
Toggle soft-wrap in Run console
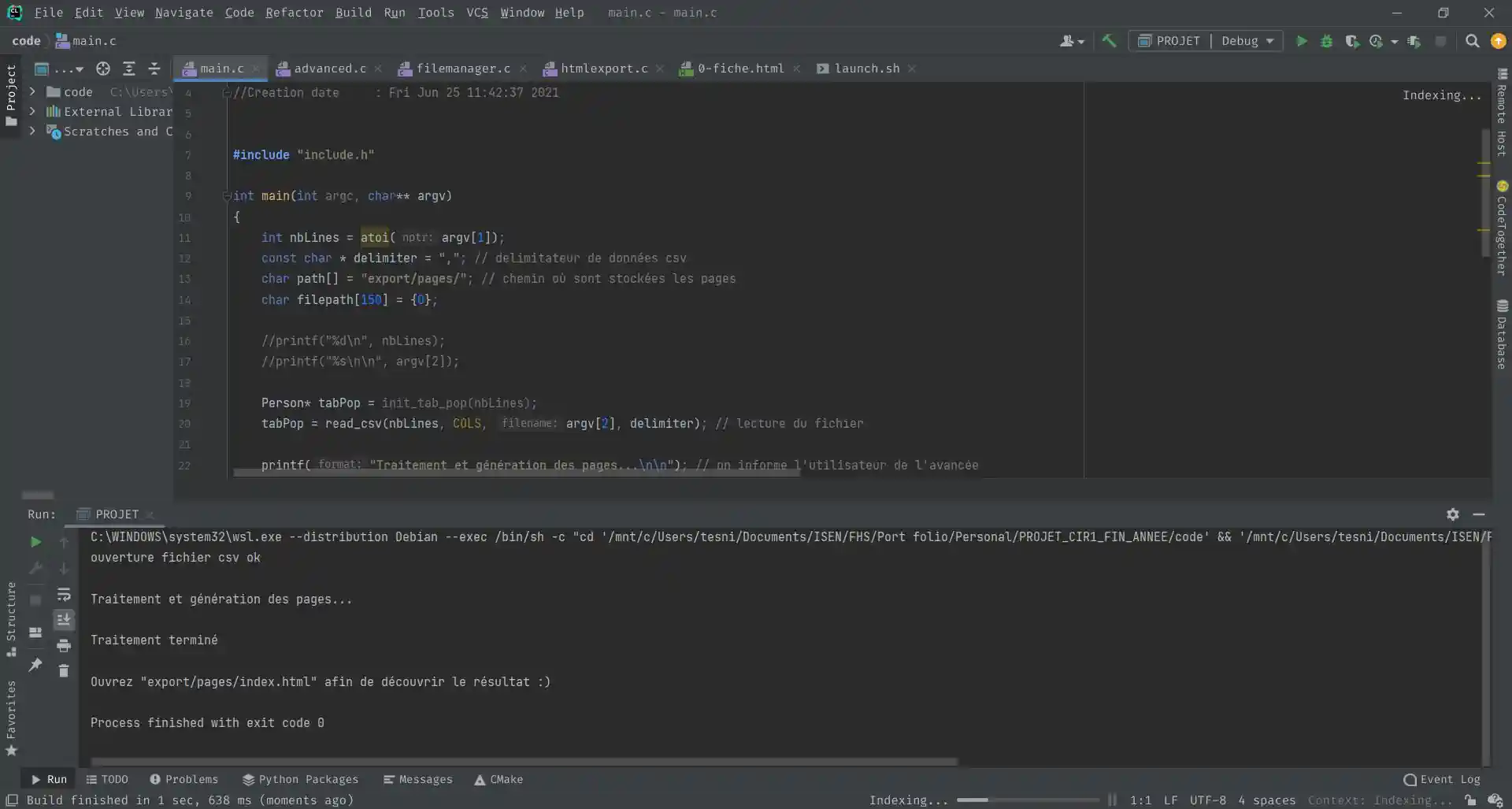[x=64, y=595]
